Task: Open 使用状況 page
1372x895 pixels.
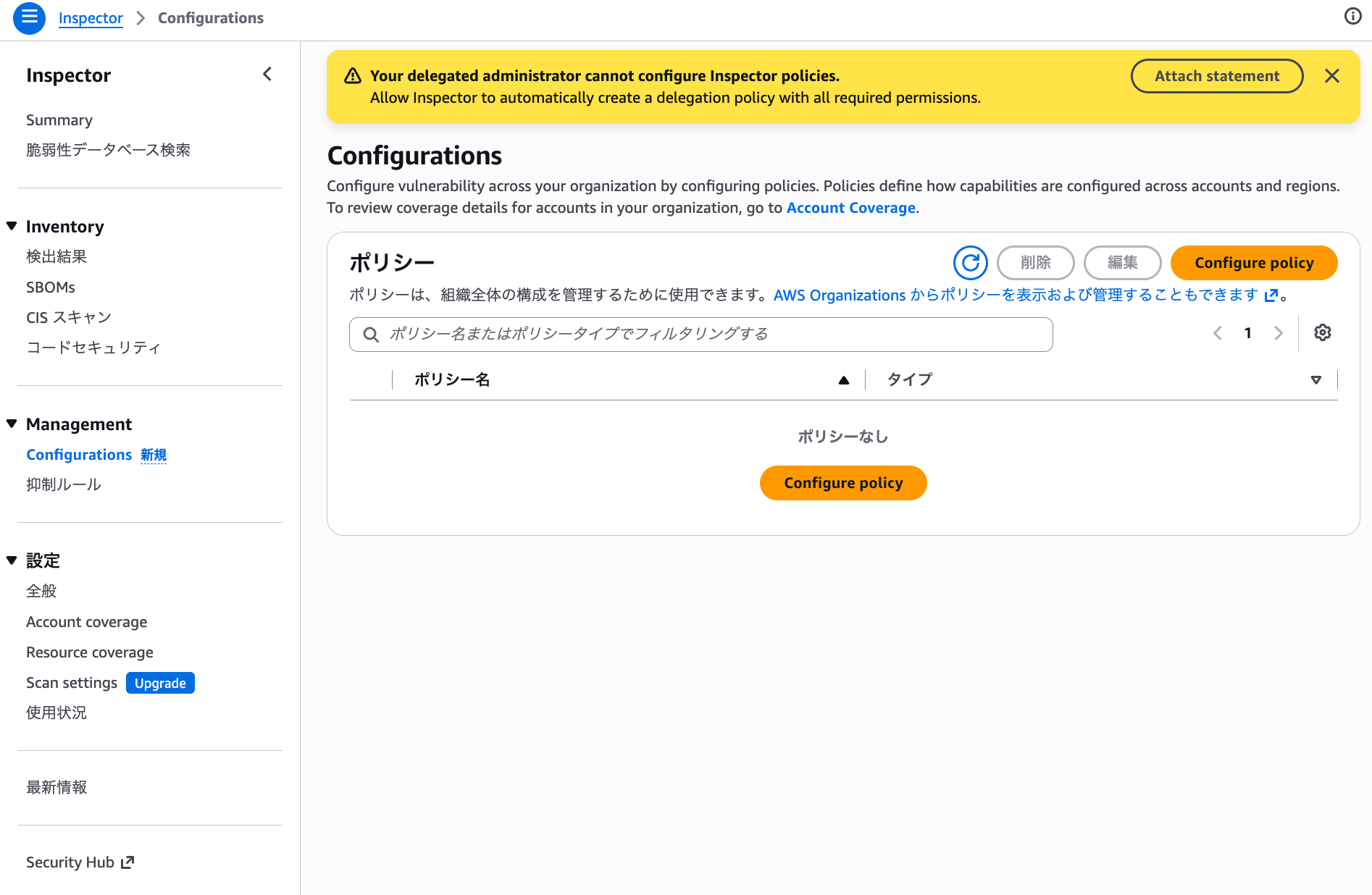Action: click(x=57, y=713)
